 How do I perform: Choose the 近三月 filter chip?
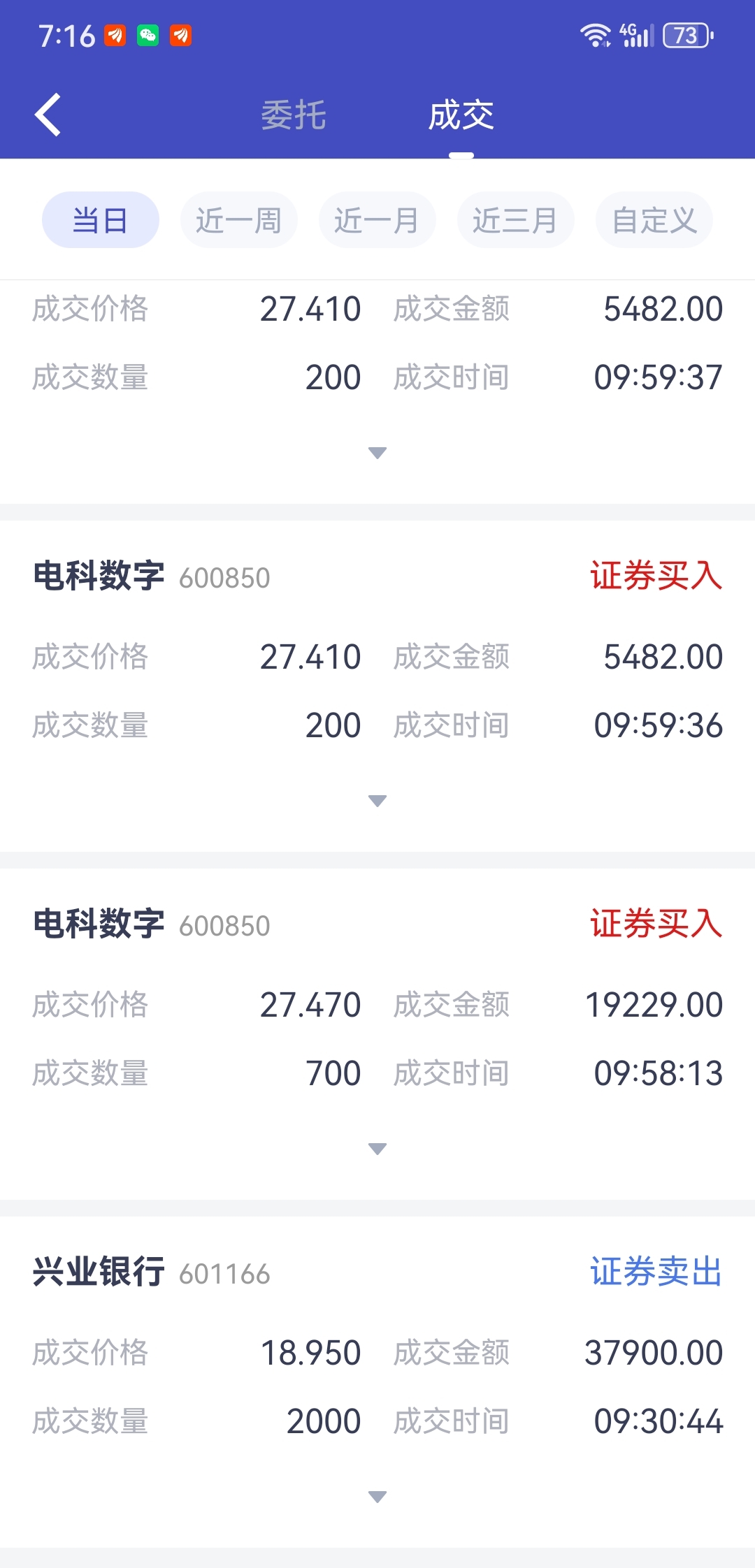click(515, 220)
